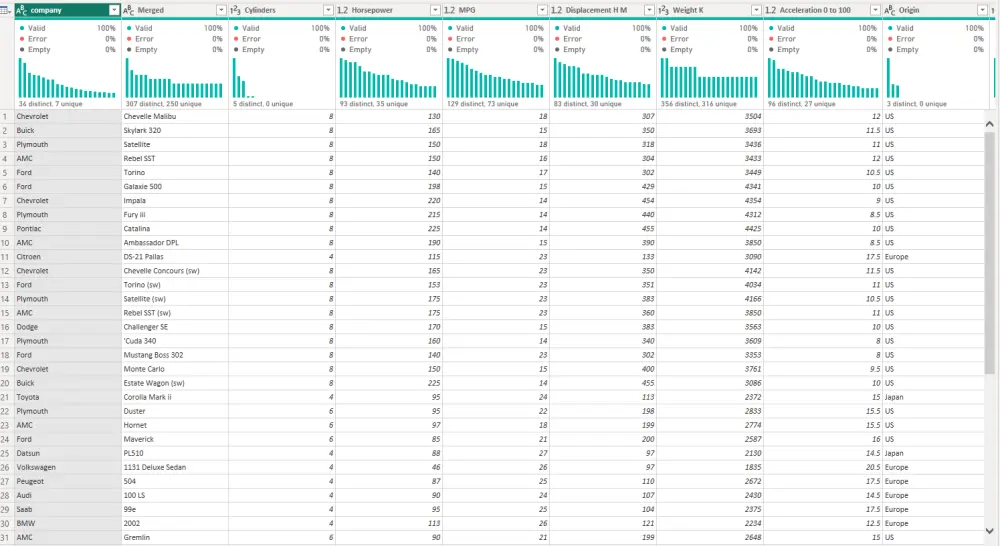Expand the Acceleration 0 to 100 filter arrow
Screen dimensions: 1000x546
876,10
